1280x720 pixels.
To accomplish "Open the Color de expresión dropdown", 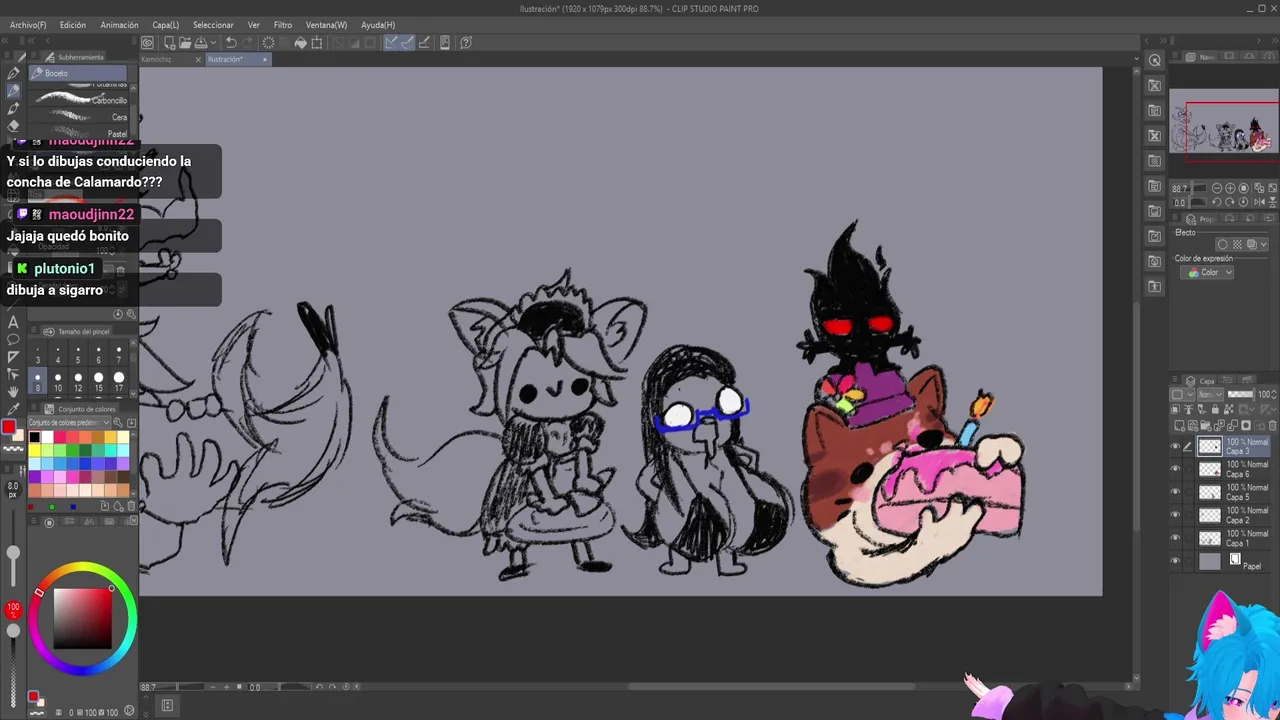I will (1206, 272).
